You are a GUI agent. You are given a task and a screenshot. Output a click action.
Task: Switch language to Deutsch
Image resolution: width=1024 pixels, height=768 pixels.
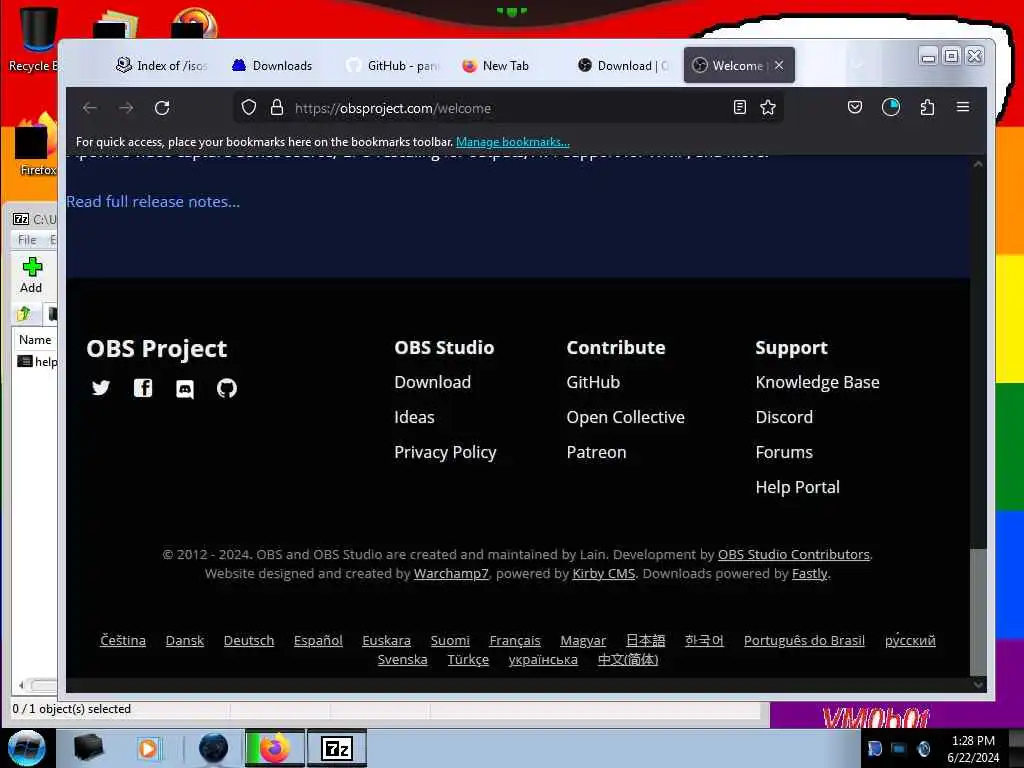(249, 641)
